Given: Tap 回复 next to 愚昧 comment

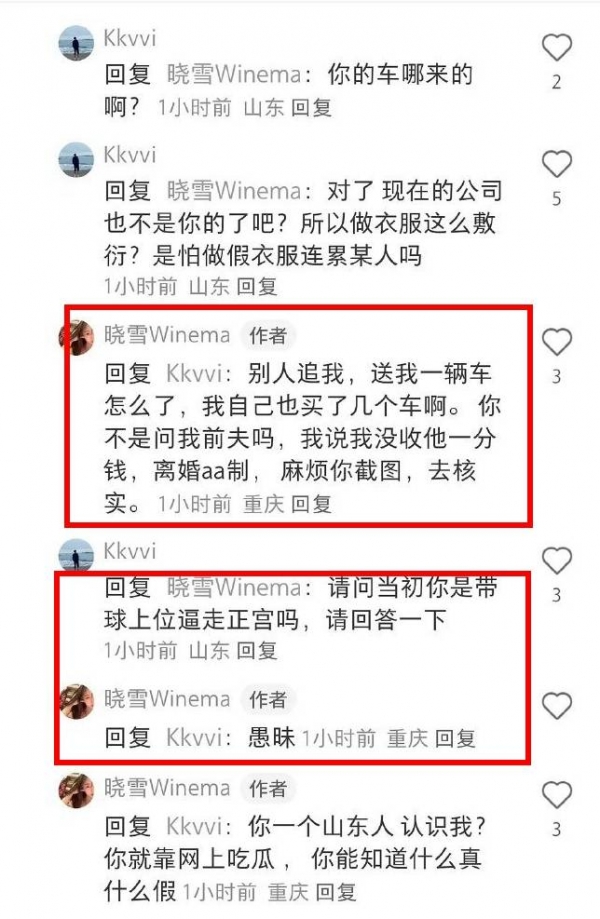Looking at the screenshot, I should coord(455,738).
